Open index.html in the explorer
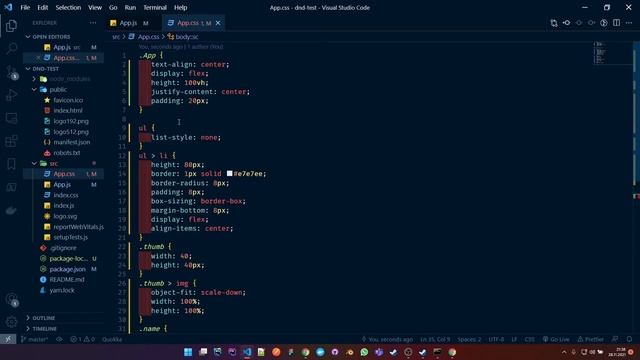This screenshot has width=640, height=360. pos(68,111)
